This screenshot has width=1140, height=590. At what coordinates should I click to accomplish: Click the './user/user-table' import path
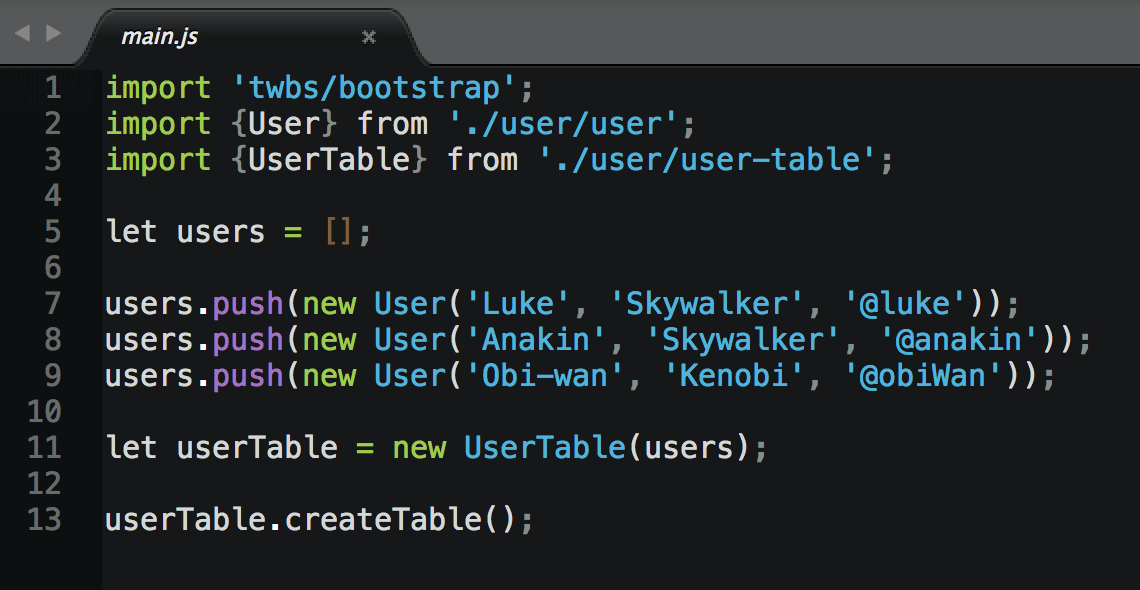coord(705,160)
